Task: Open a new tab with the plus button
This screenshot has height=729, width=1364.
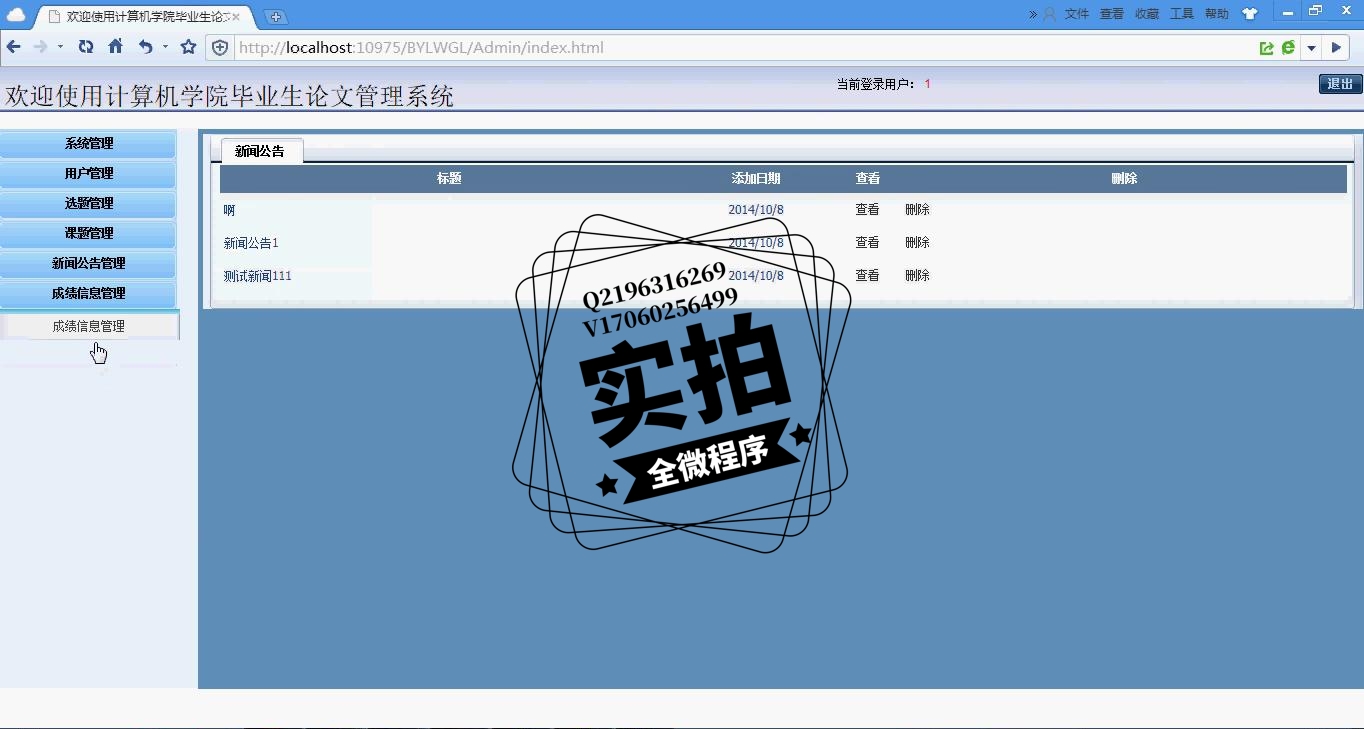Action: (276, 17)
